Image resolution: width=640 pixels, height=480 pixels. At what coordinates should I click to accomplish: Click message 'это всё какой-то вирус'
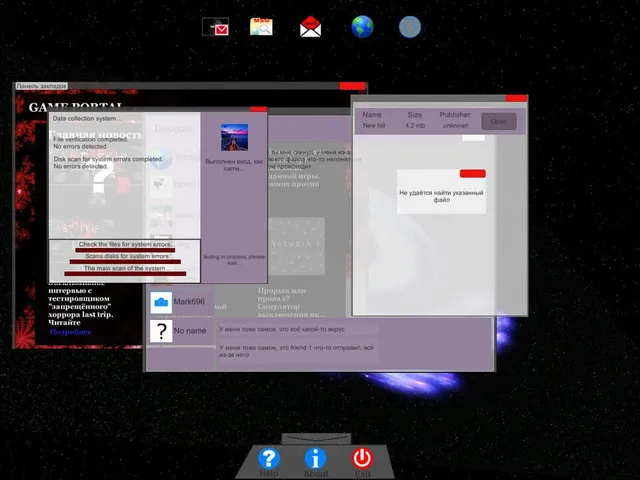click(298, 329)
